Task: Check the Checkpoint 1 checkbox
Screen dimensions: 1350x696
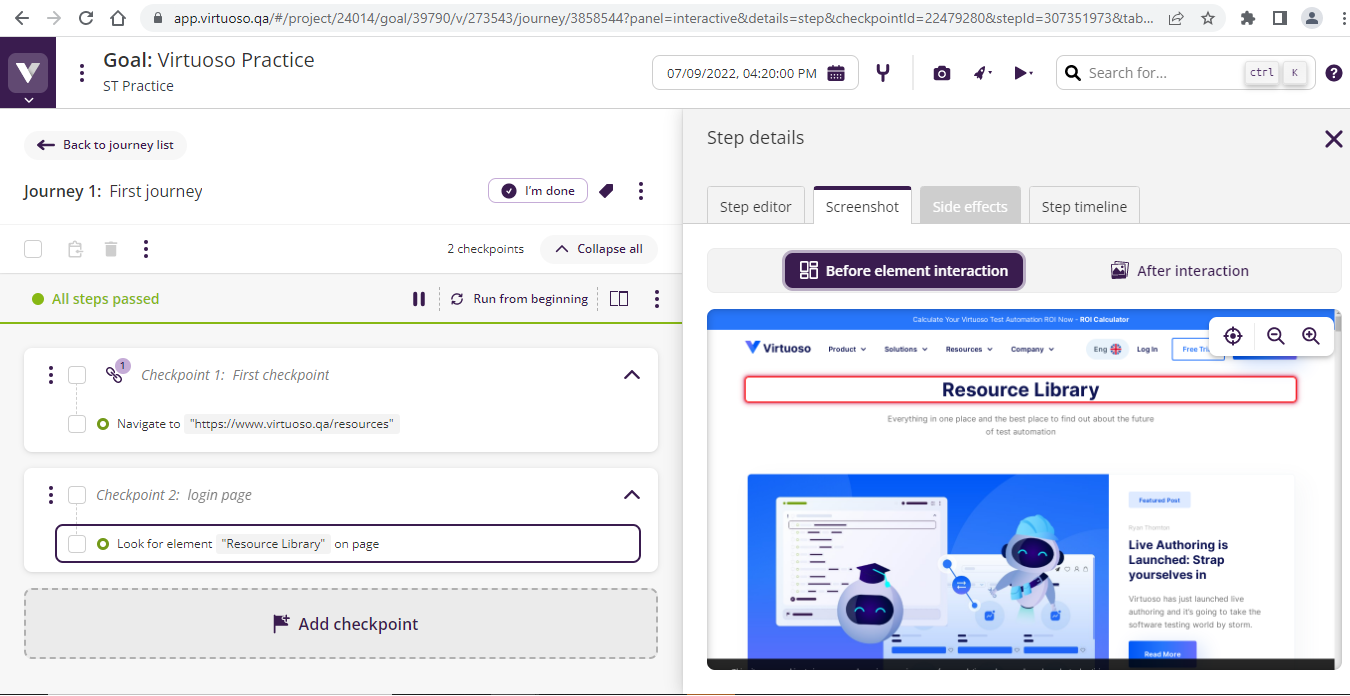Action: (77, 375)
